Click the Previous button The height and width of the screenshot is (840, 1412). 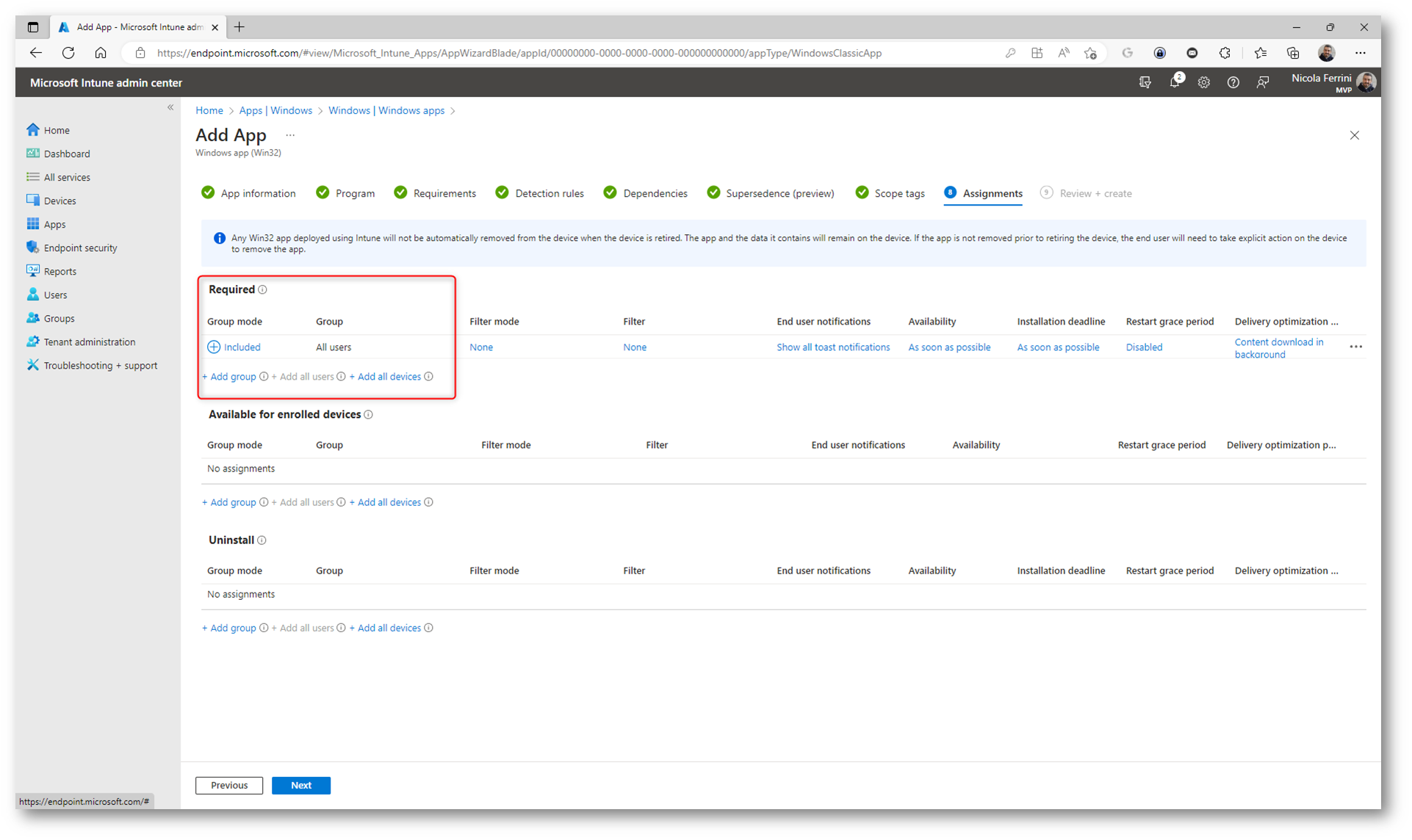(229, 786)
